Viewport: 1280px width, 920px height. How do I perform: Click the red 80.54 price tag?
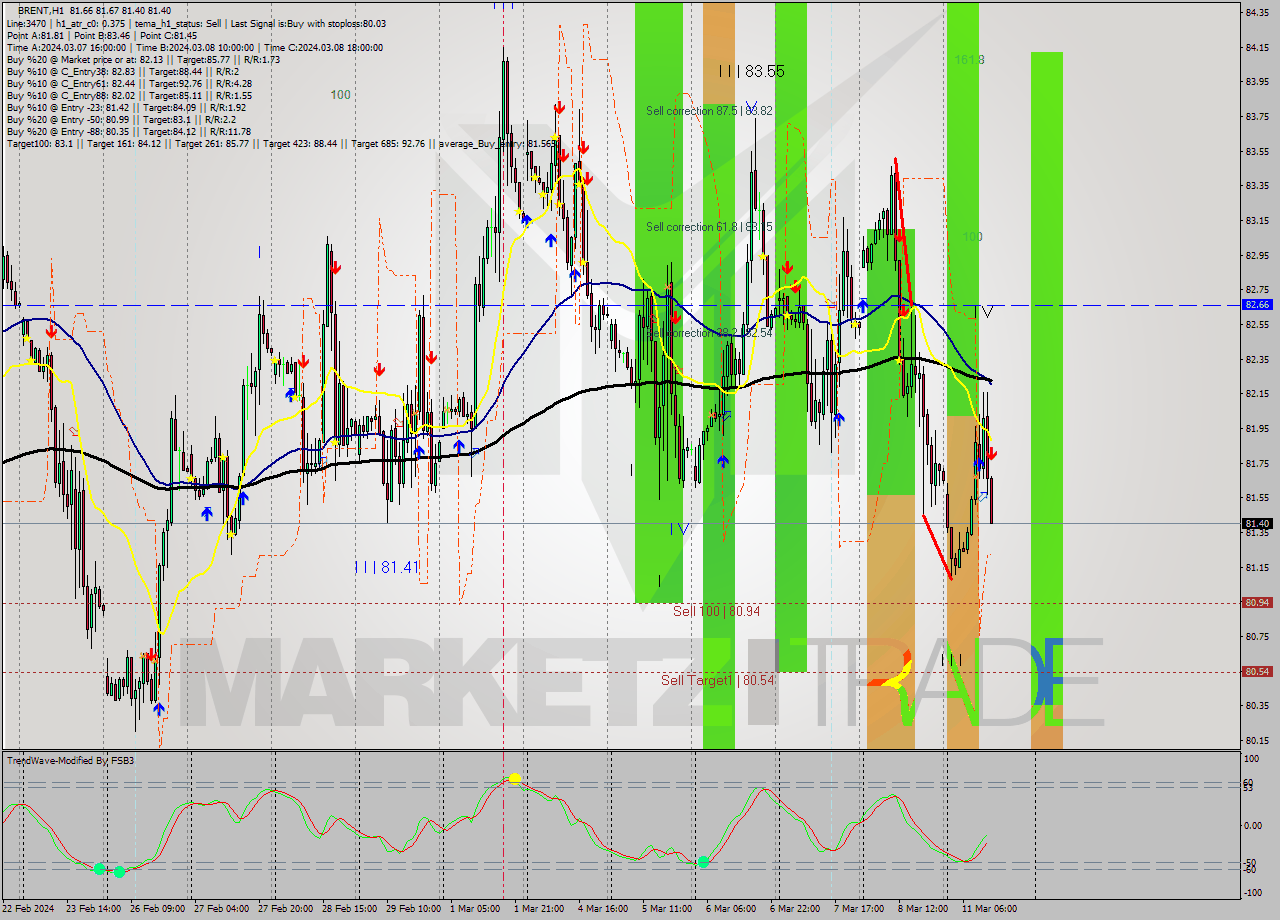click(1257, 672)
